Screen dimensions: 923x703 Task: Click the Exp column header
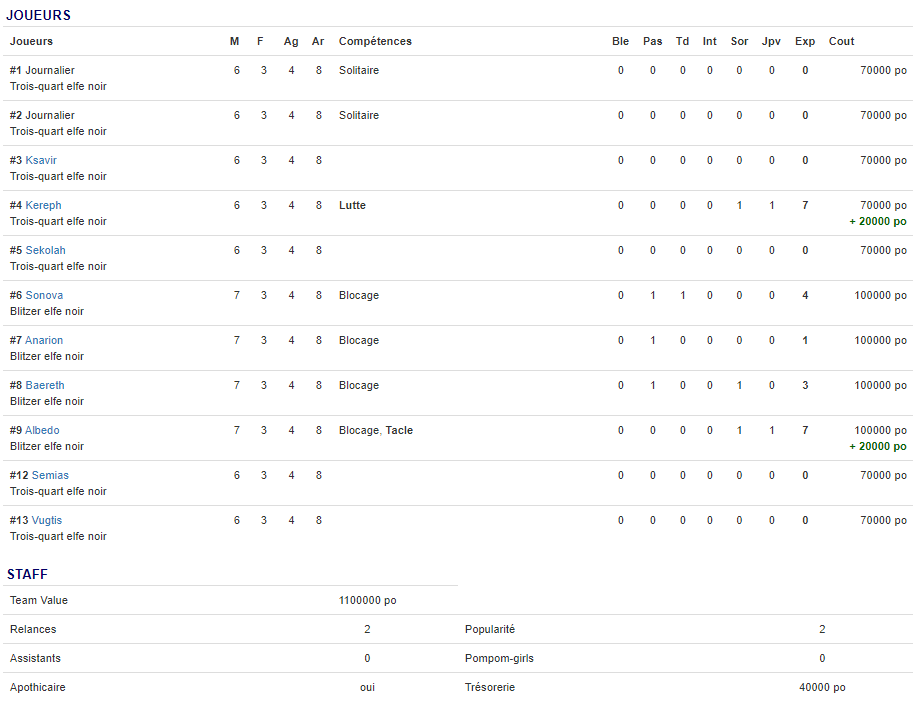804,41
